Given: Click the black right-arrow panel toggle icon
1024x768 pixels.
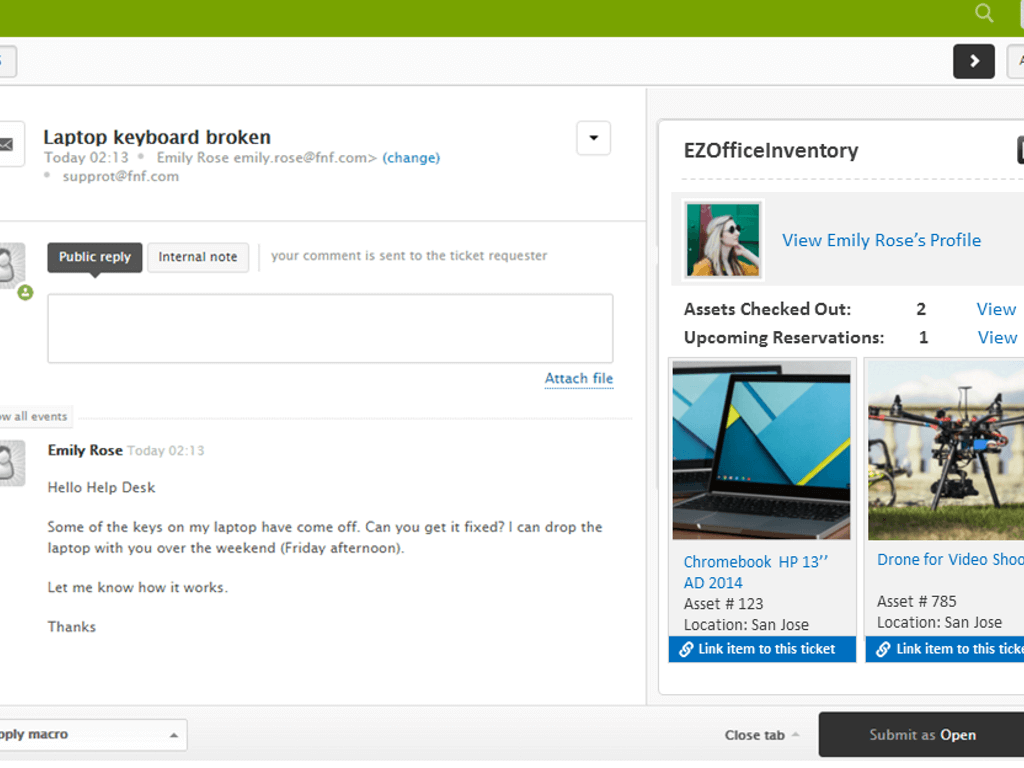Looking at the screenshot, I should [x=973, y=61].
